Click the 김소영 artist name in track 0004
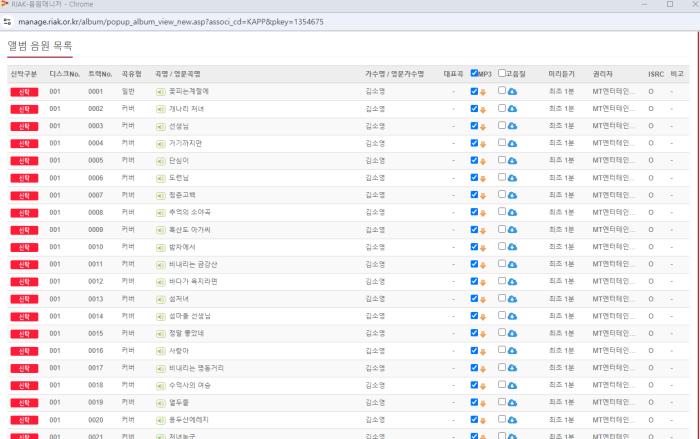This screenshot has height=439, width=700. pos(375,143)
